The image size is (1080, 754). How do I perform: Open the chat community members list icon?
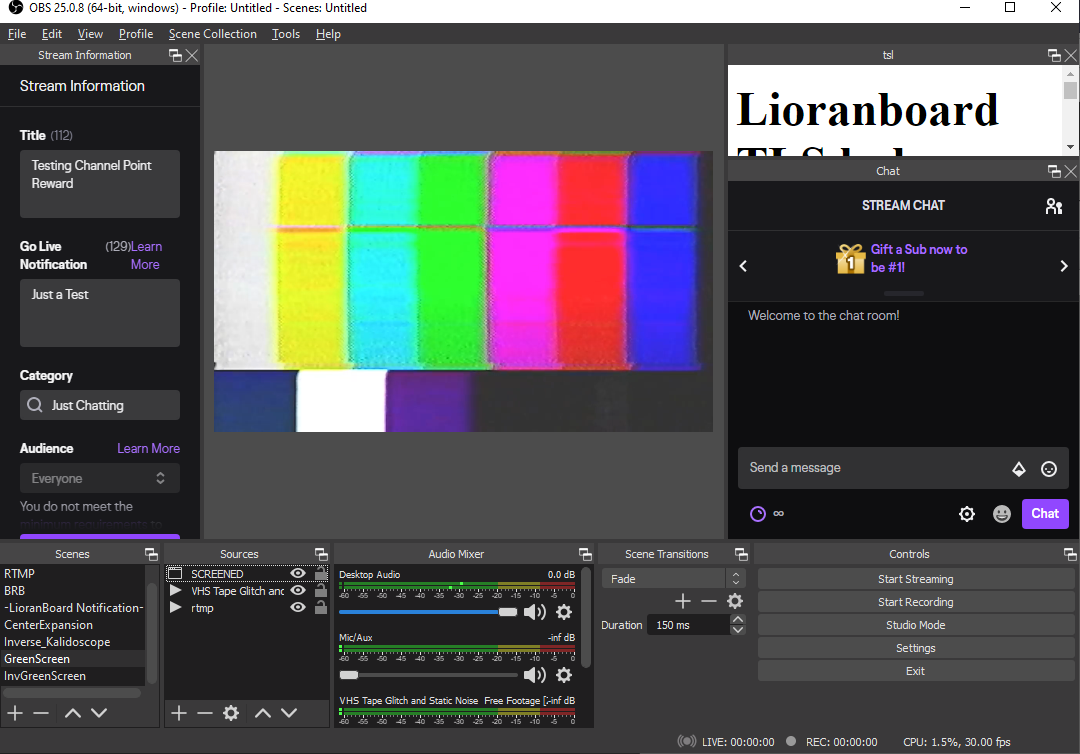[1054, 206]
